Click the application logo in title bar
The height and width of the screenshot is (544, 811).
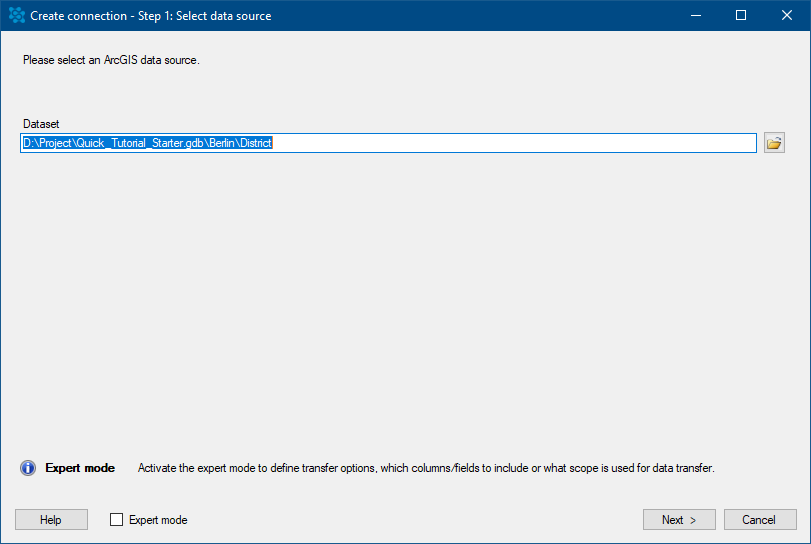tap(17, 16)
